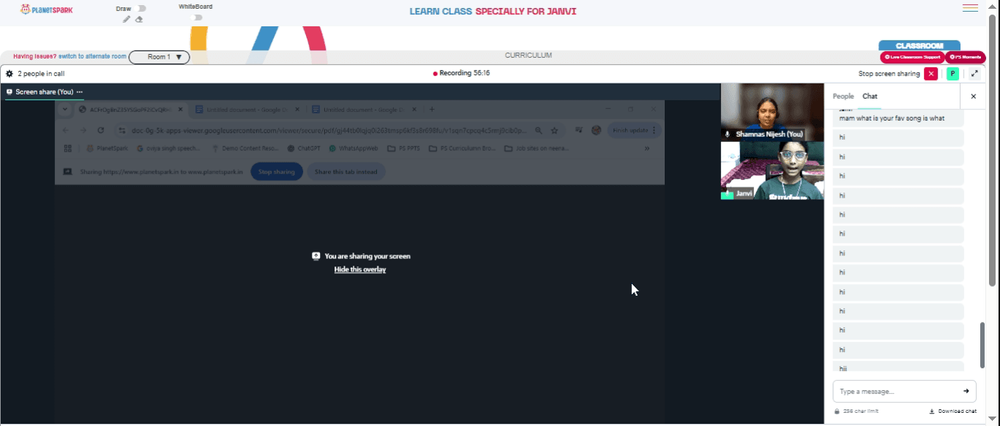Click the red stop screen sharing X

[x=931, y=74]
